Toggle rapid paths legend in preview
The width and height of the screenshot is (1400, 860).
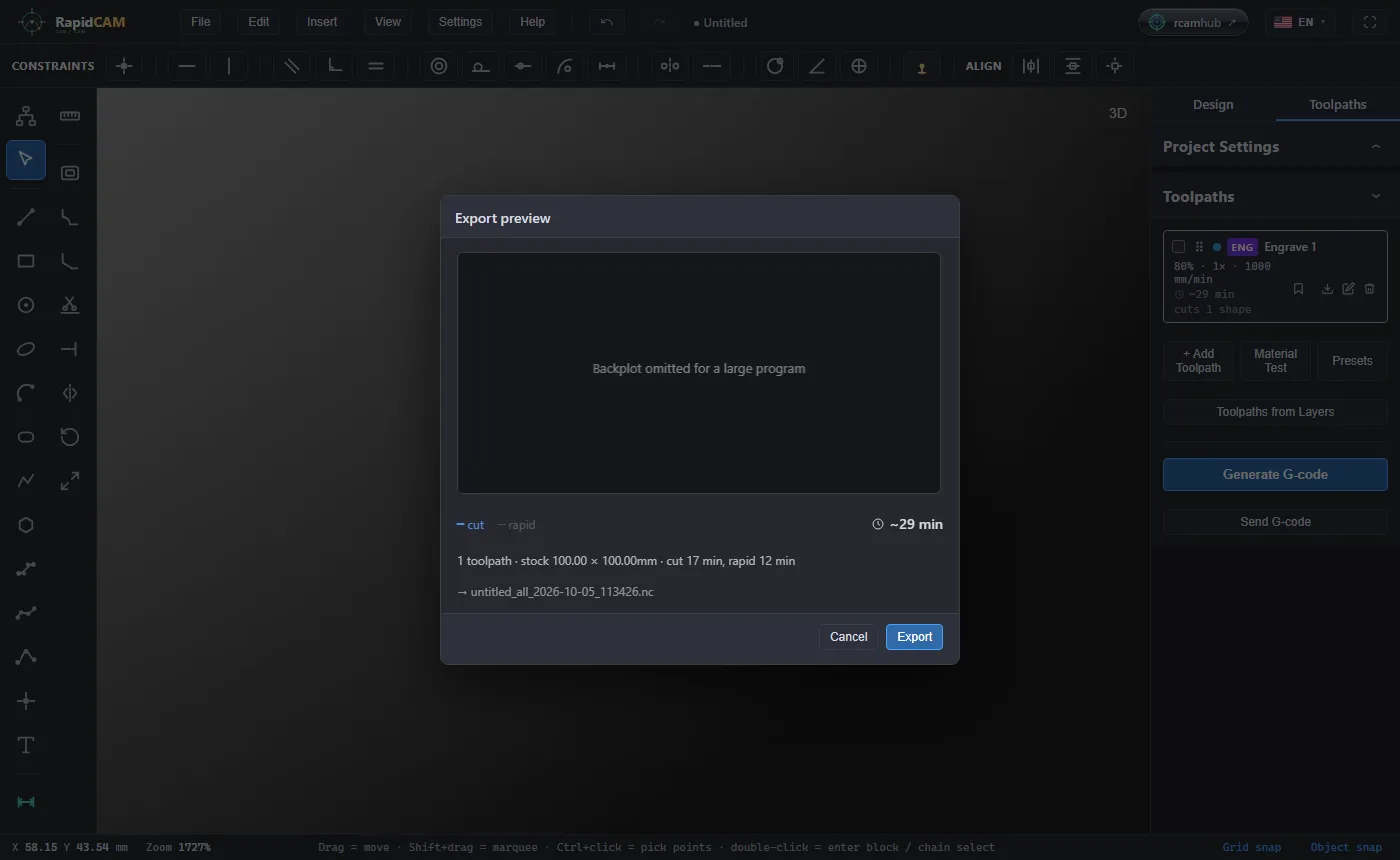pyautogui.click(x=516, y=525)
